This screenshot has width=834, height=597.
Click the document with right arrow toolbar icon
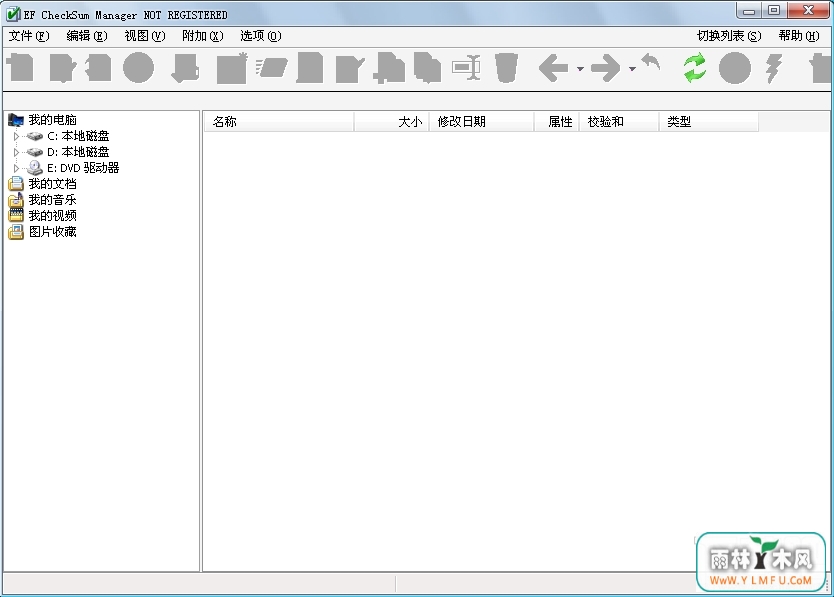(x=62, y=68)
